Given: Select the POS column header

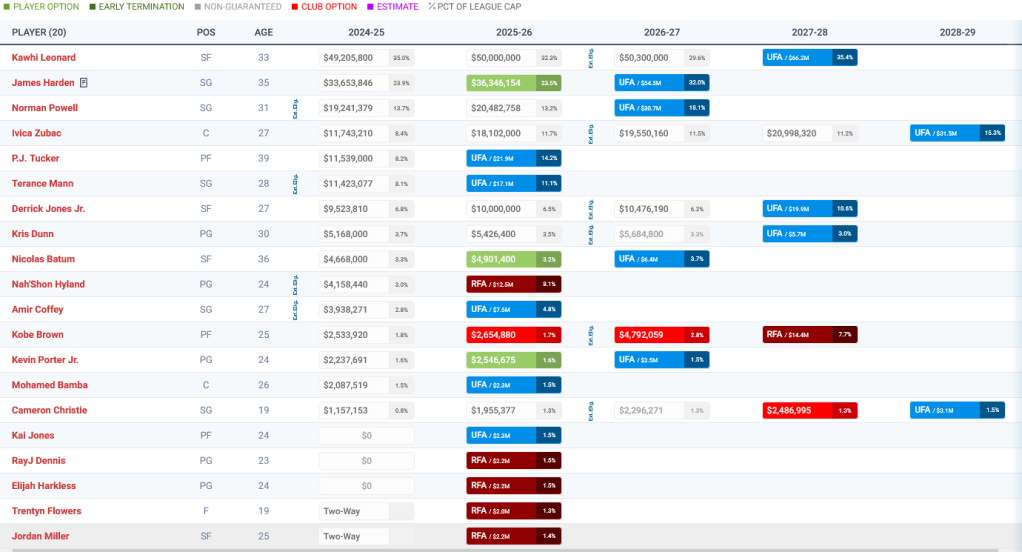Looking at the screenshot, I should click(x=206, y=32).
